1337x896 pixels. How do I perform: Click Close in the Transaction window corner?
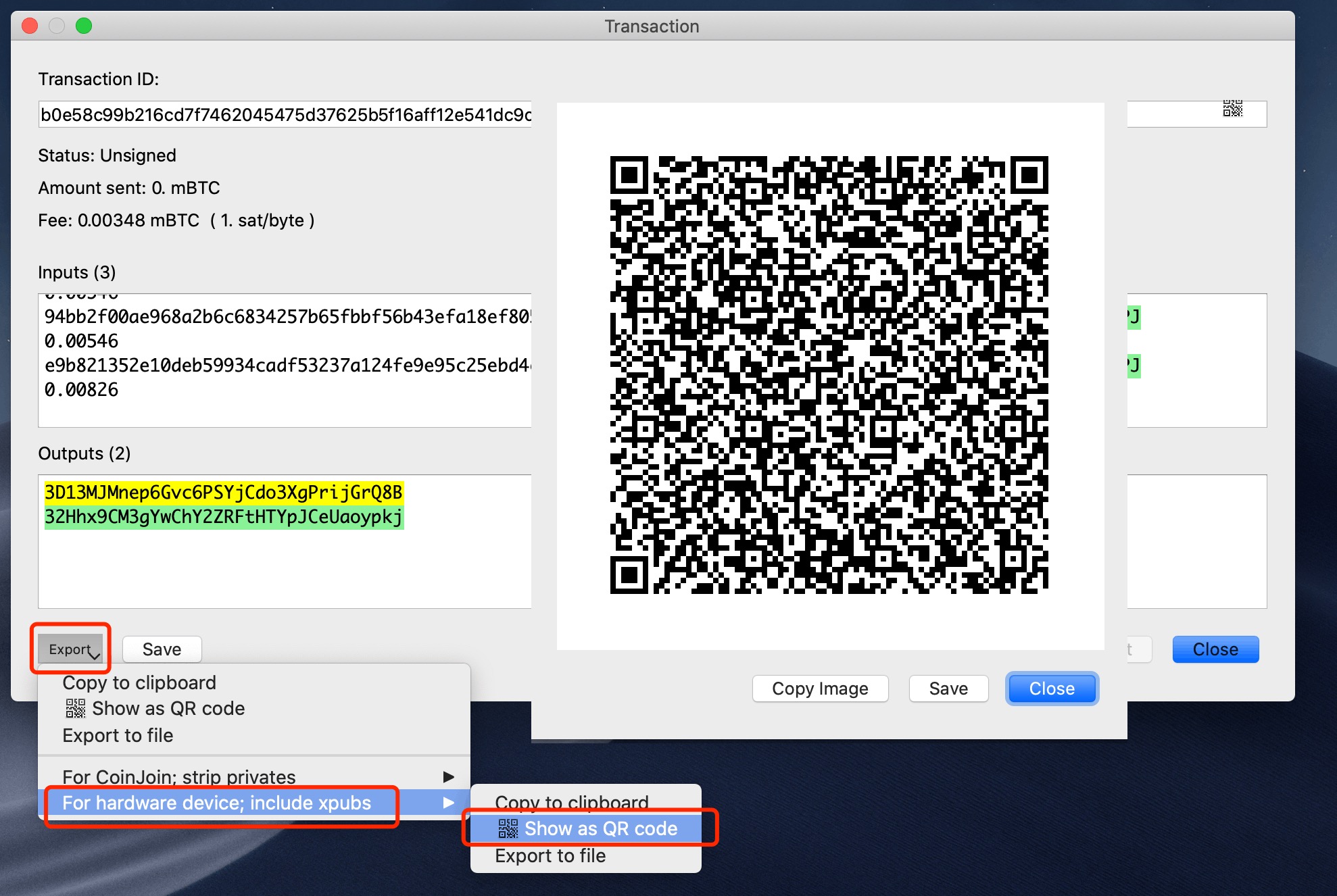(x=1215, y=649)
